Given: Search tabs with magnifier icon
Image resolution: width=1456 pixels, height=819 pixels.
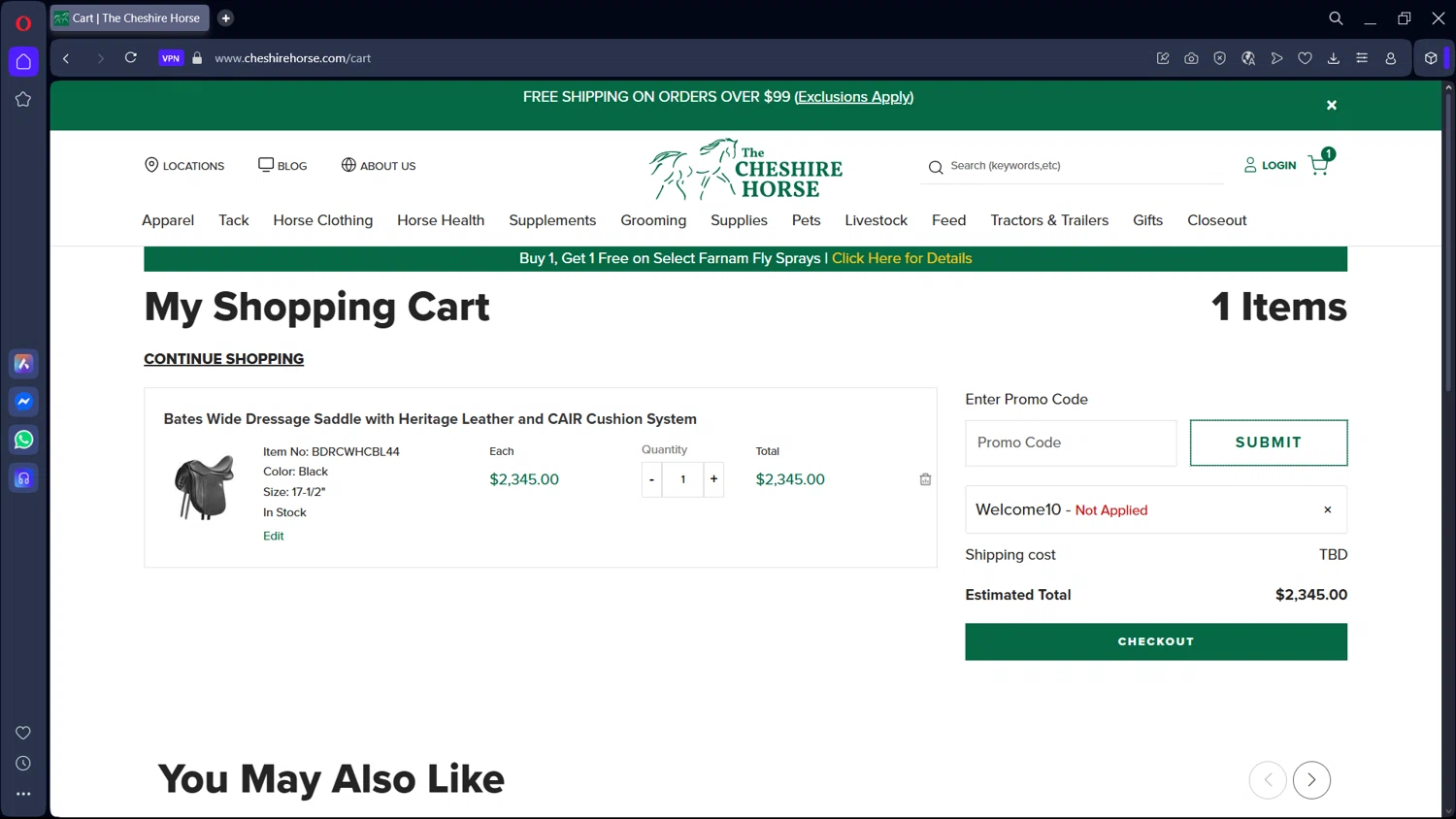Looking at the screenshot, I should (1336, 18).
